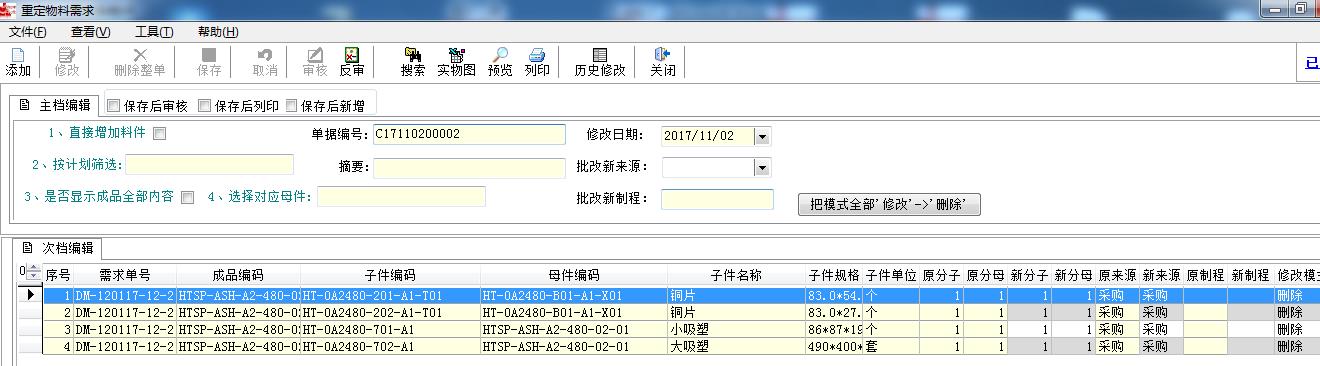Click the 摘要 input field
The height and width of the screenshot is (366, 1320).
pos(469,167)
